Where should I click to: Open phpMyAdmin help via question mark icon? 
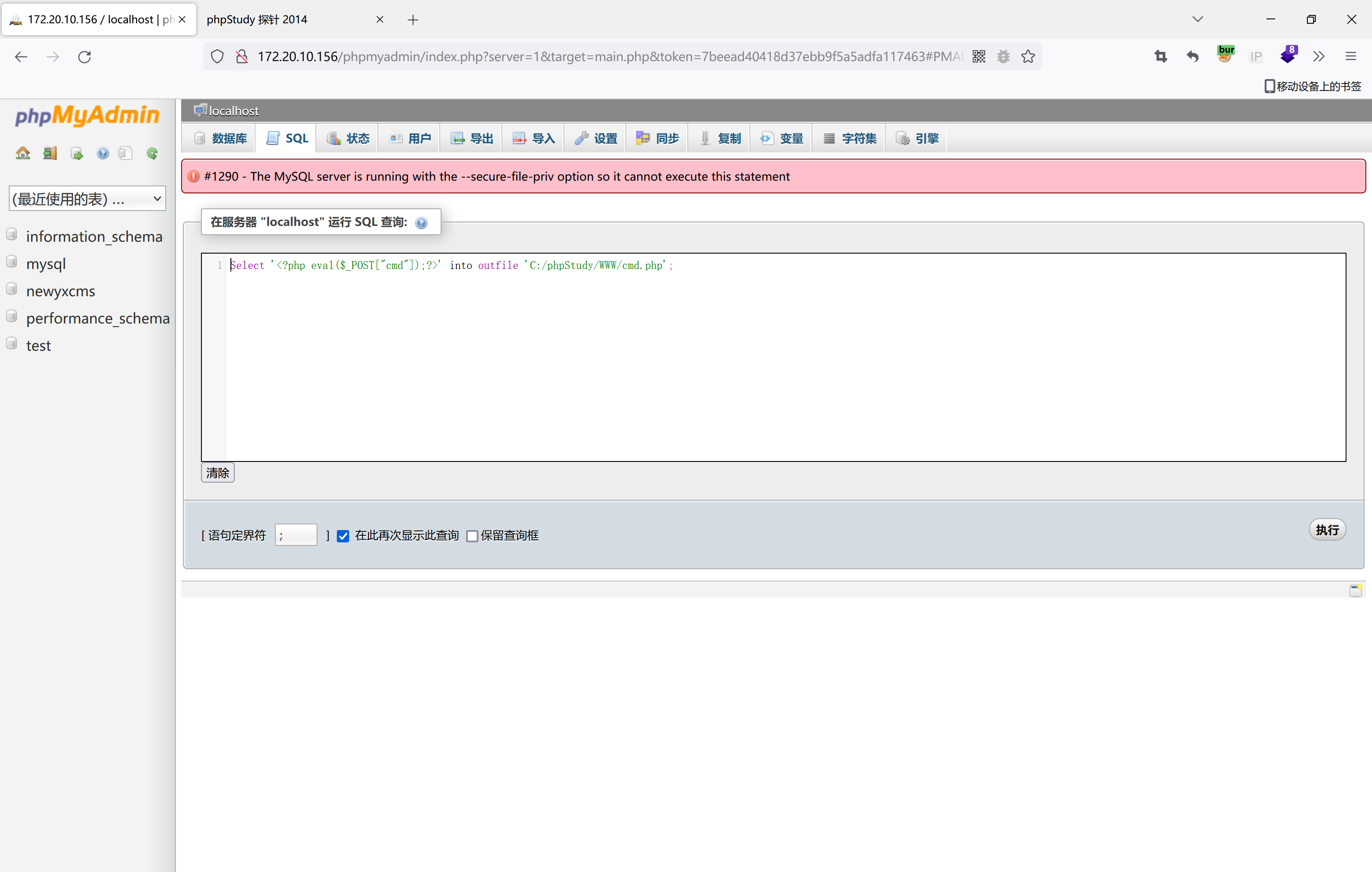point(102,153)
